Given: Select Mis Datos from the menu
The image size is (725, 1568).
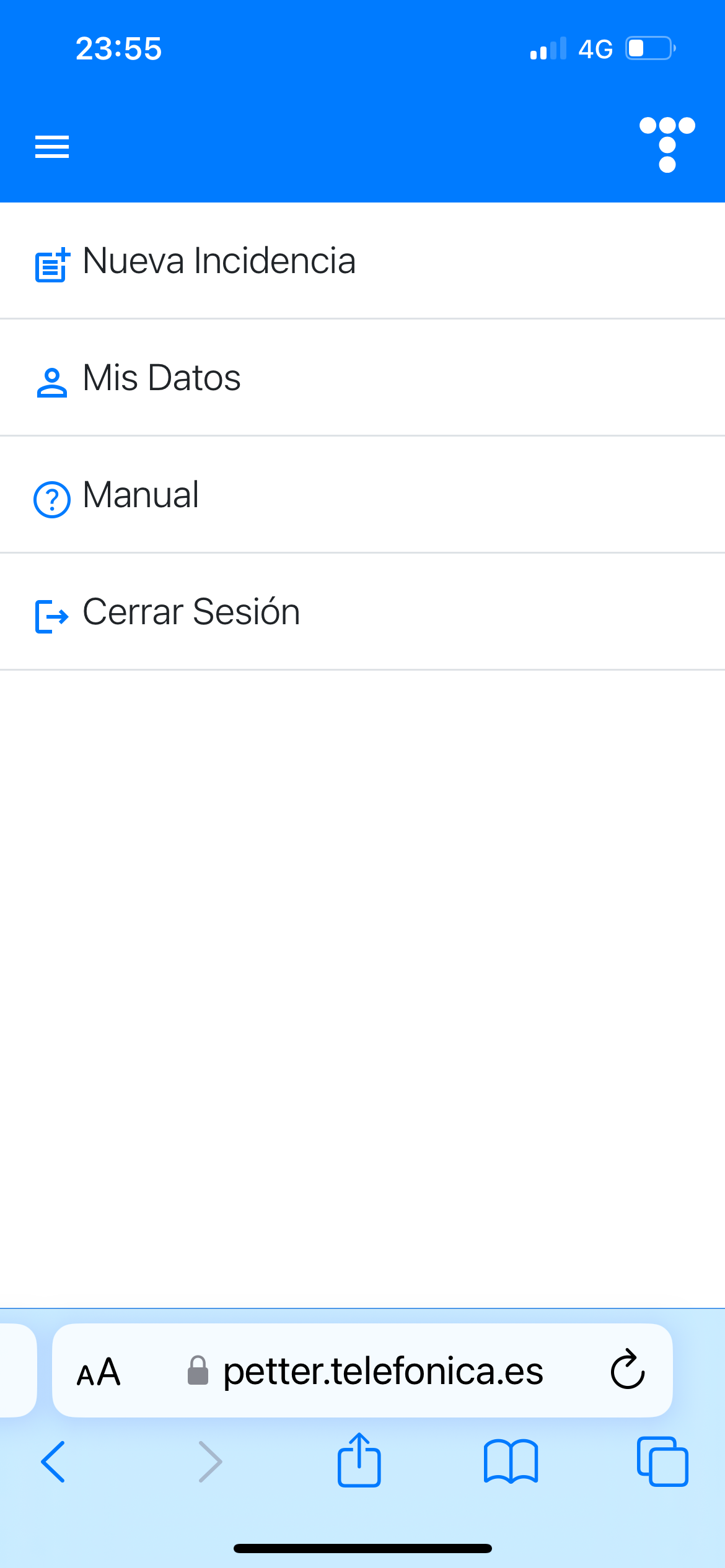Looking at the screenshot, I should (x=162, y=378).
